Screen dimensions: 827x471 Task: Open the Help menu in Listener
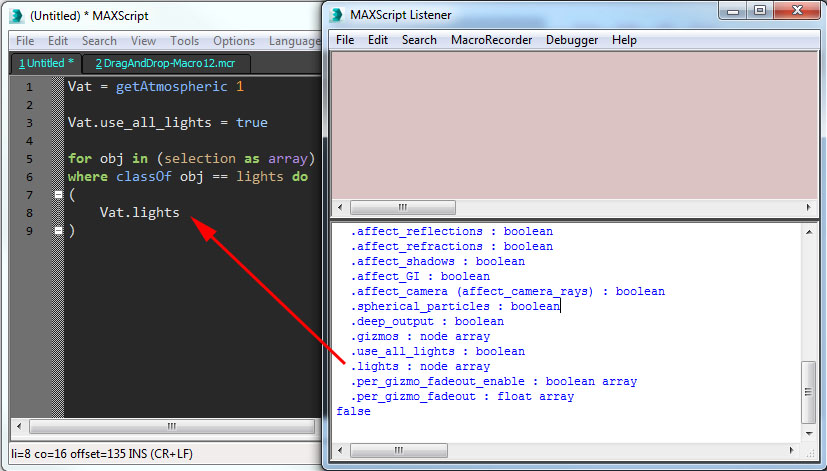[x=624, y=40]
